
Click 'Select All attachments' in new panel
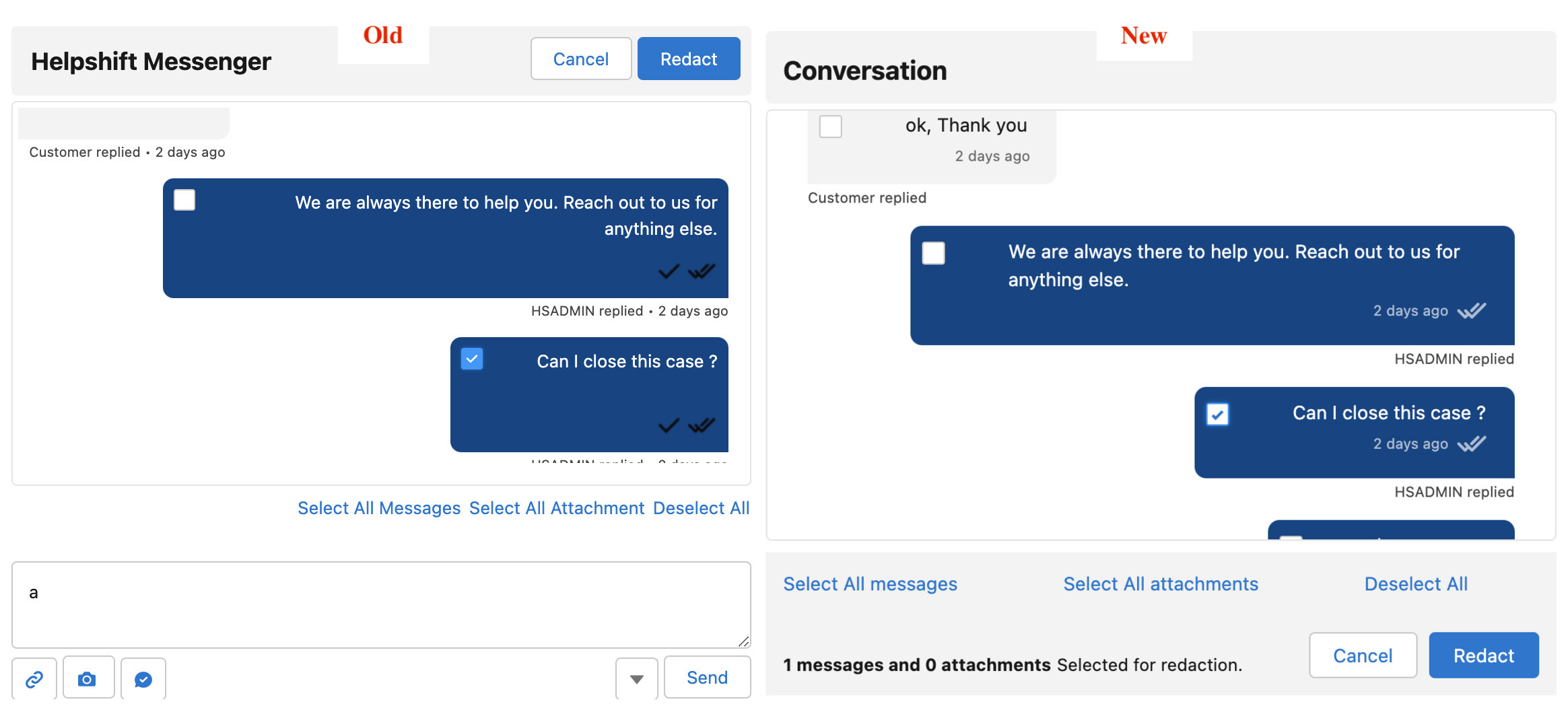(1161, 584)
